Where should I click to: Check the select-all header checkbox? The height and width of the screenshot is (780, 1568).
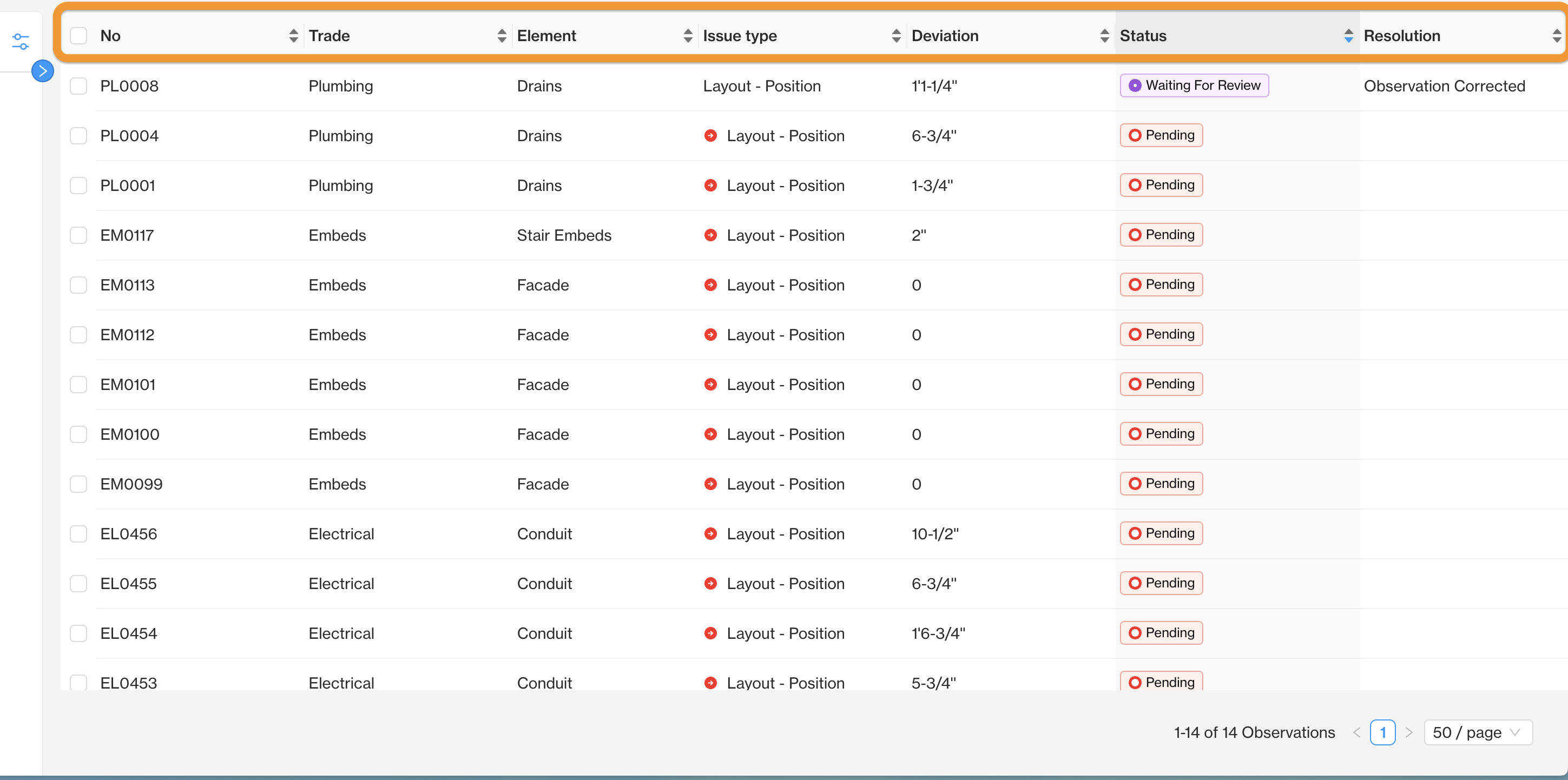point(78,36)
